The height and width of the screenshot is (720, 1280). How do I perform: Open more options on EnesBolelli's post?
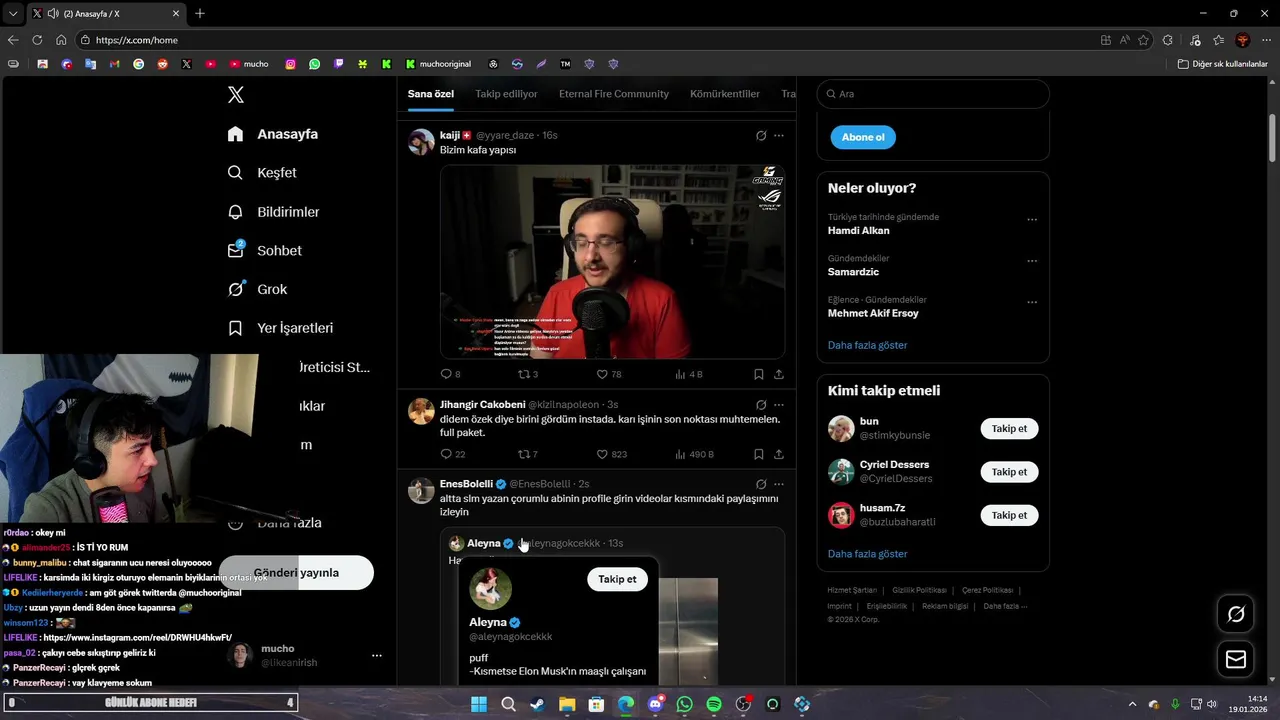coord(779,484)
